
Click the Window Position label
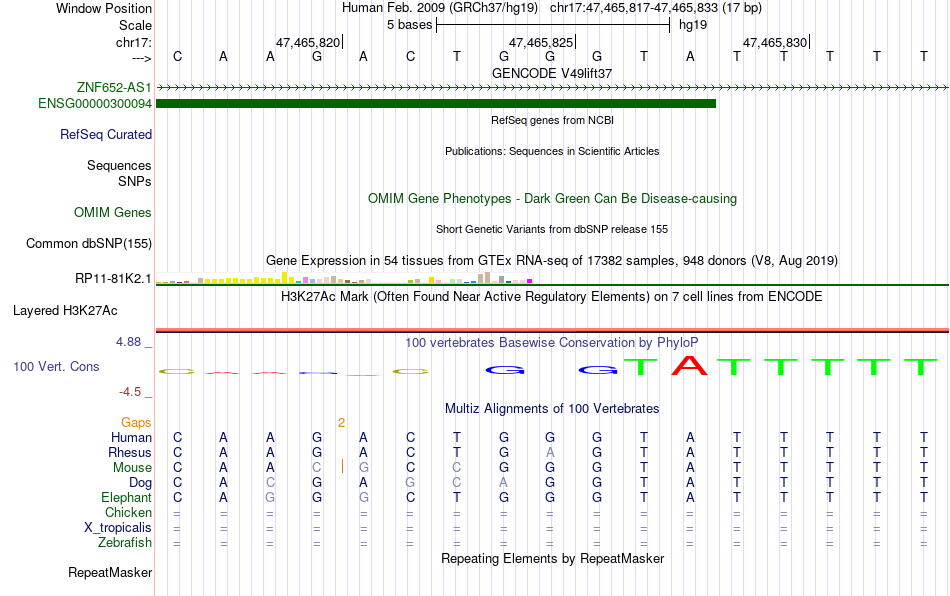coord(104,8)
